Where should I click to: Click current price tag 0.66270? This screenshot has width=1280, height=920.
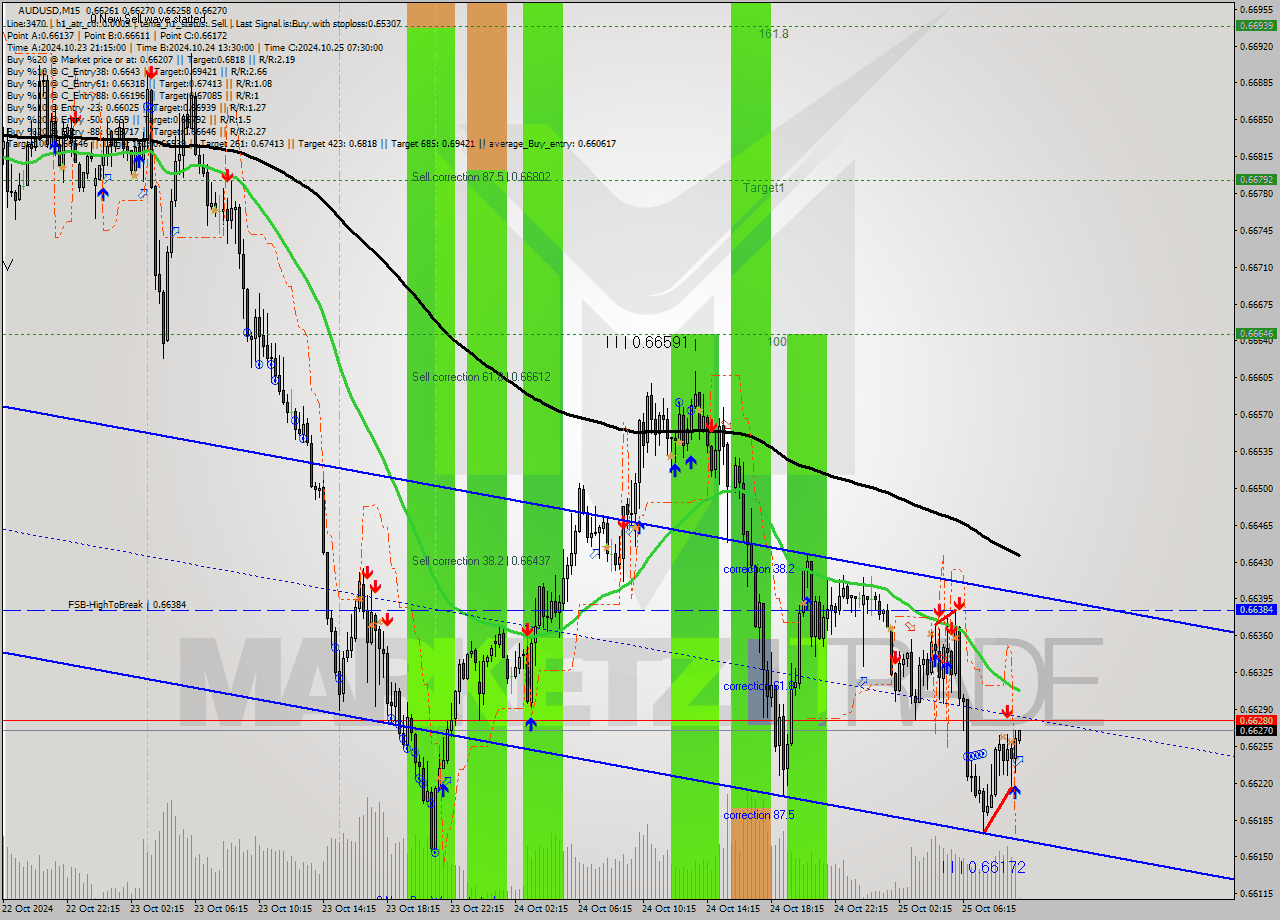pos(1255,731)
